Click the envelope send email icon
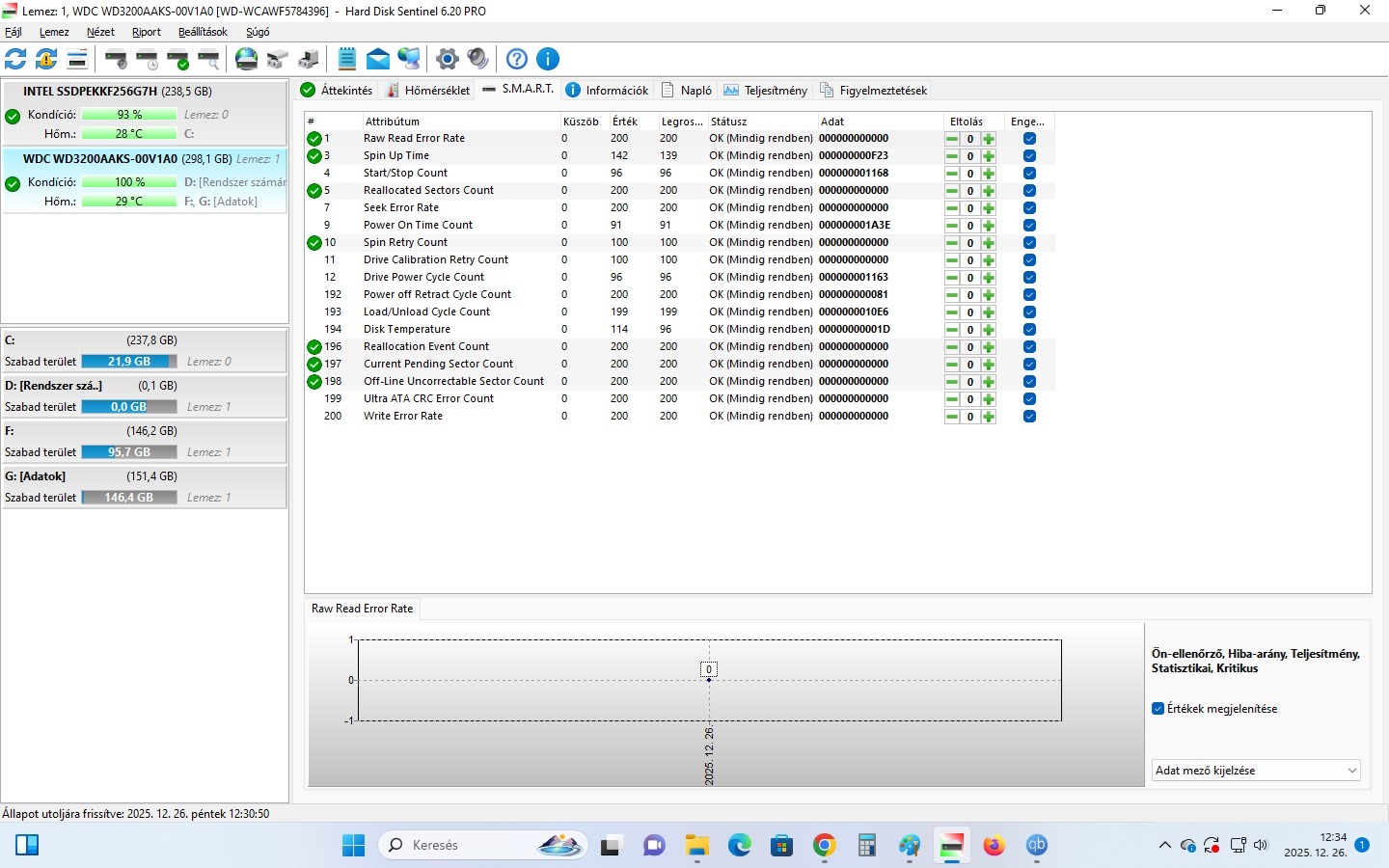The image size is (1389, 868). (x=378, y=59)
